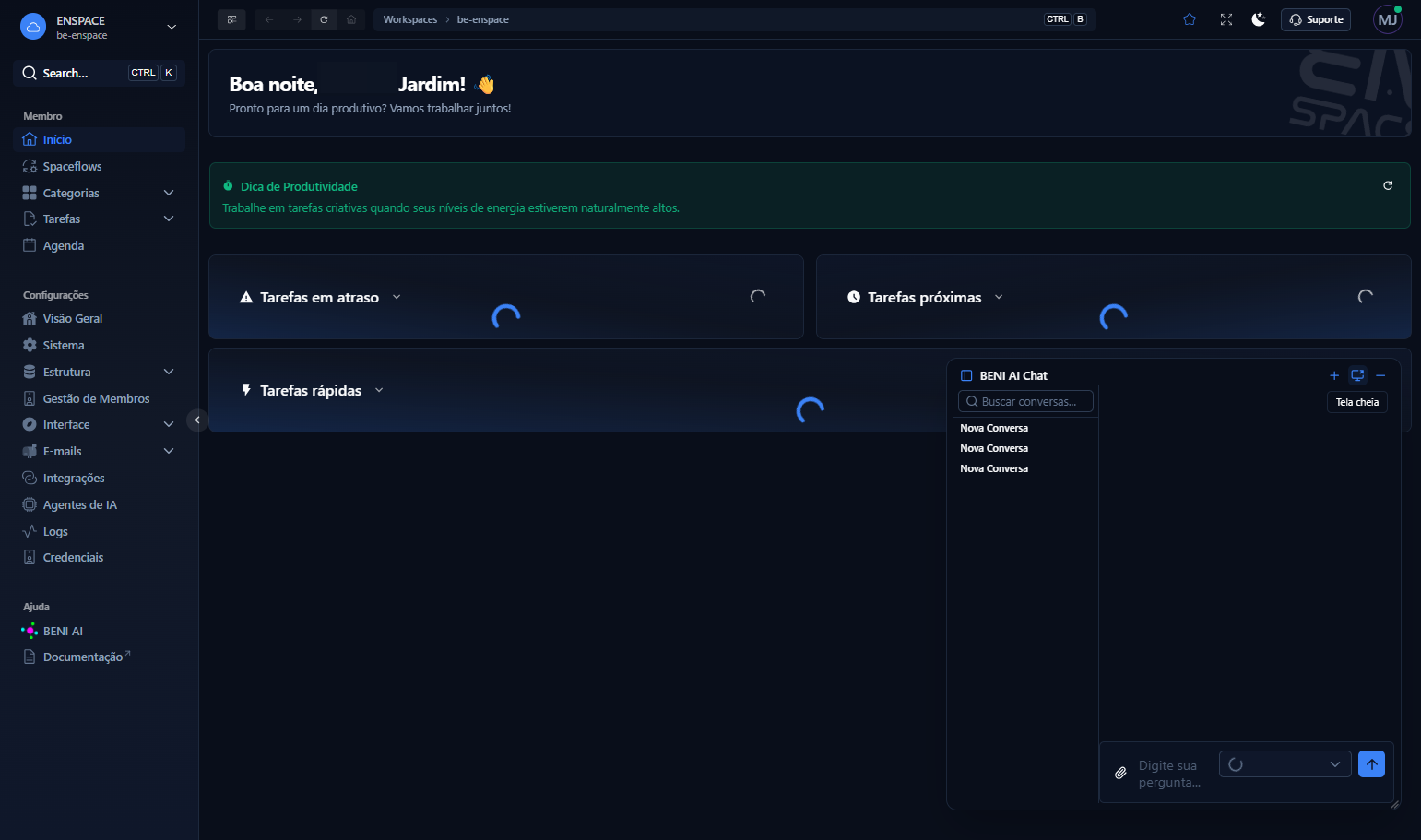Viewport: 1421px width, 840px height.
Task: Minimize the BENI AI Chat panel
Action: (1380, 375)
